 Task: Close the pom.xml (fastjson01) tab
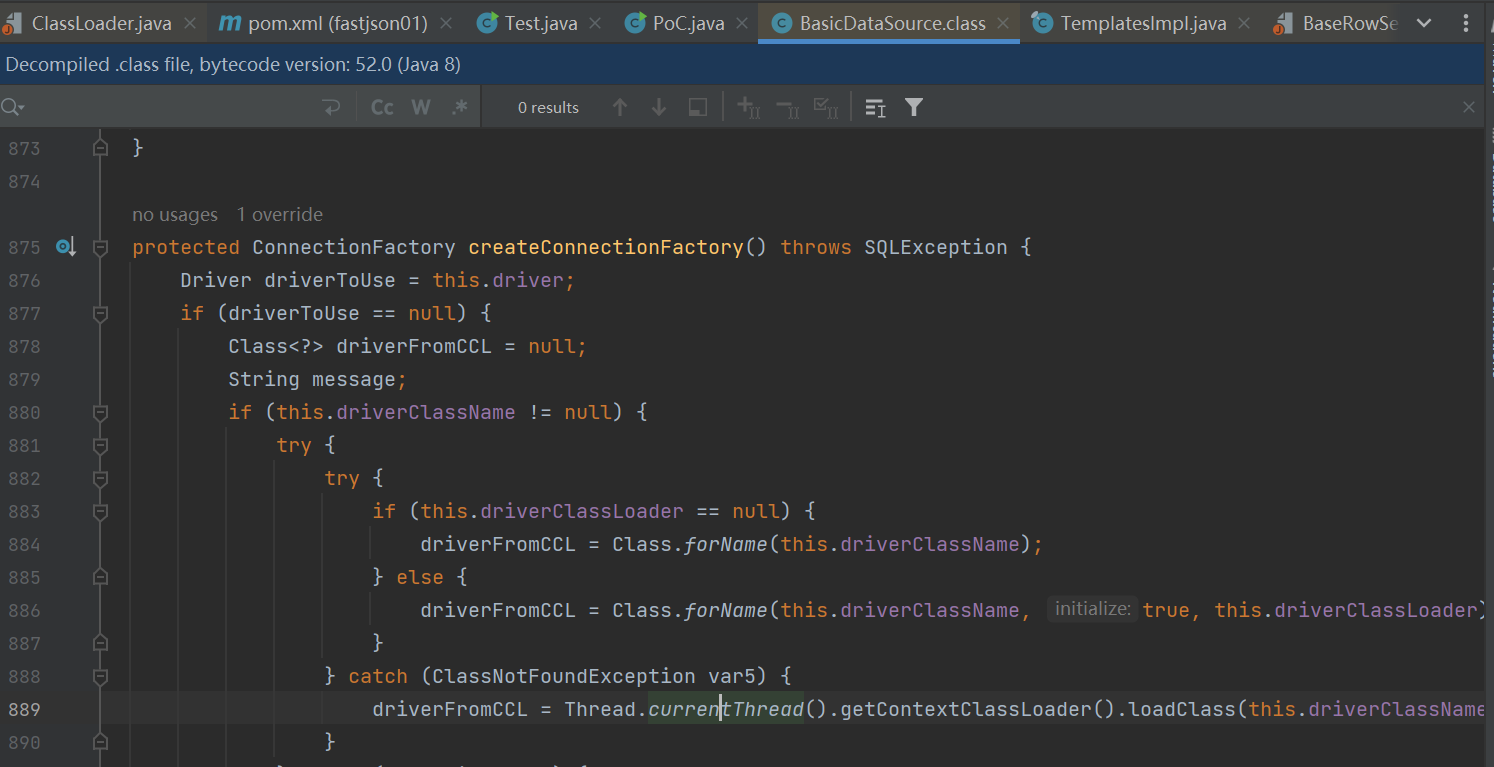click(x=445, y=23)
